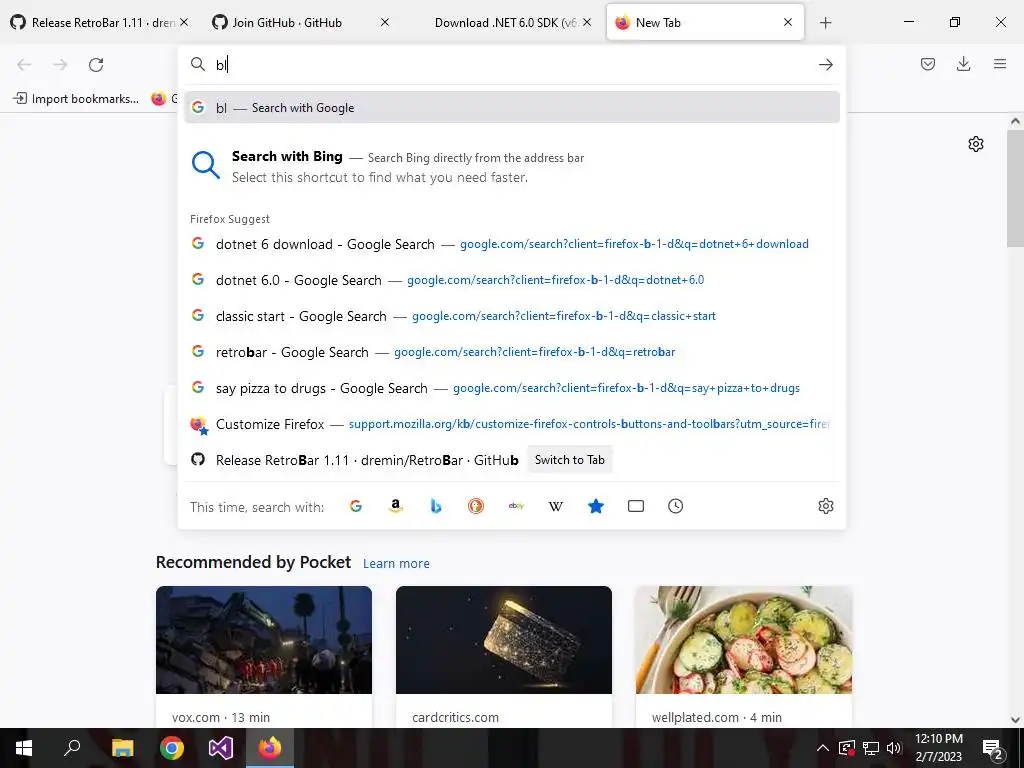This screenshot has width=1024, height=768.
Task: Choose the Search with Bing shortcut
Action: point(512,167)
